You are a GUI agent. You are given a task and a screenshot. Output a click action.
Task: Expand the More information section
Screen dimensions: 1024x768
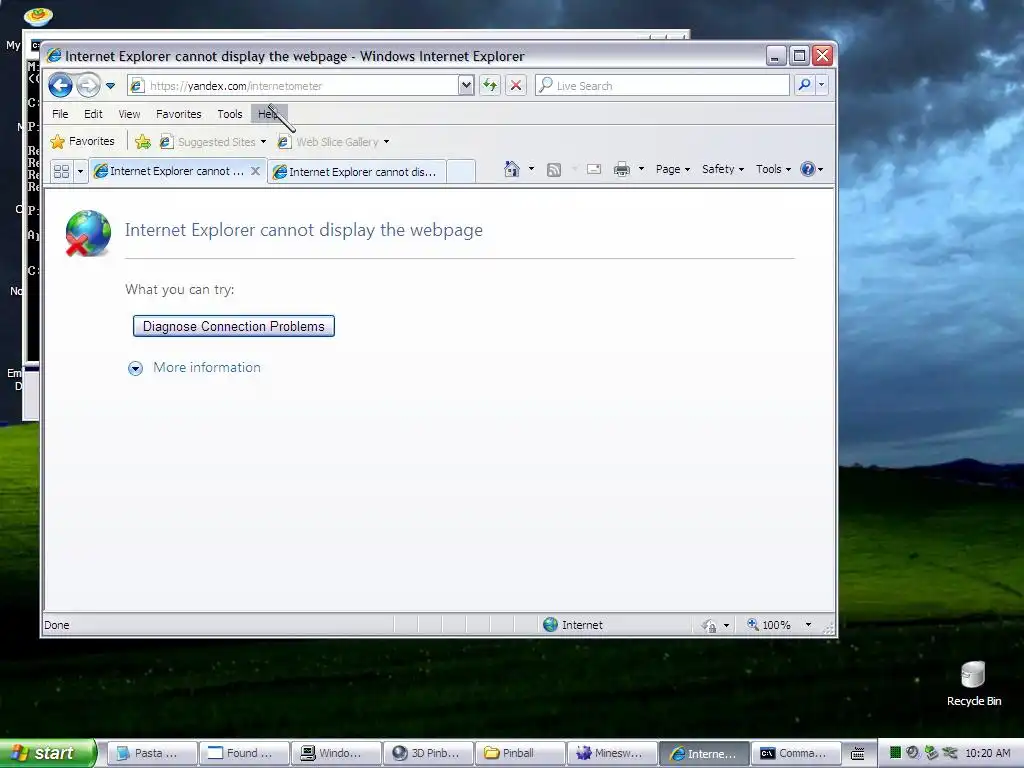(194, 368)
